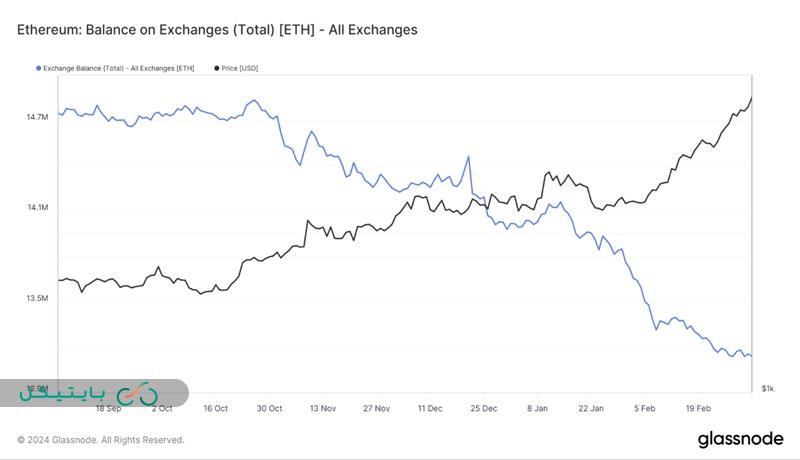Click the glassnode logo at the bottom right
The image size is (800, 460).
[740, 439]
